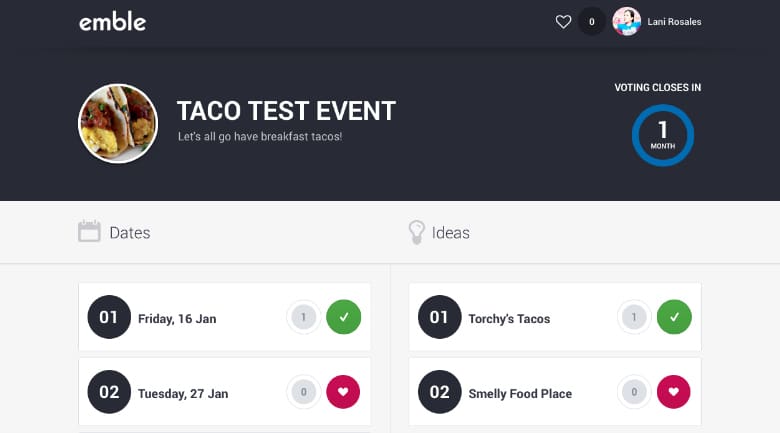The height and width of the screenshot is (433, 780).
Task: Click the taco event photo
Action: point(118,123)
